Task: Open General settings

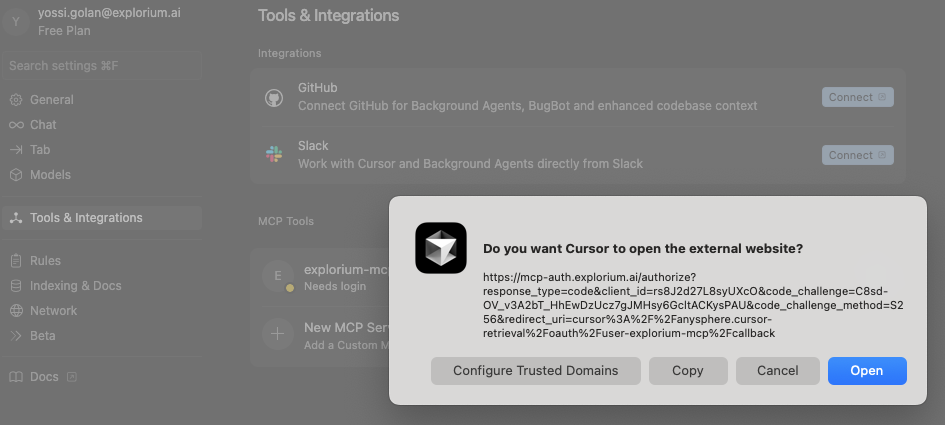Action: (101, 100)
